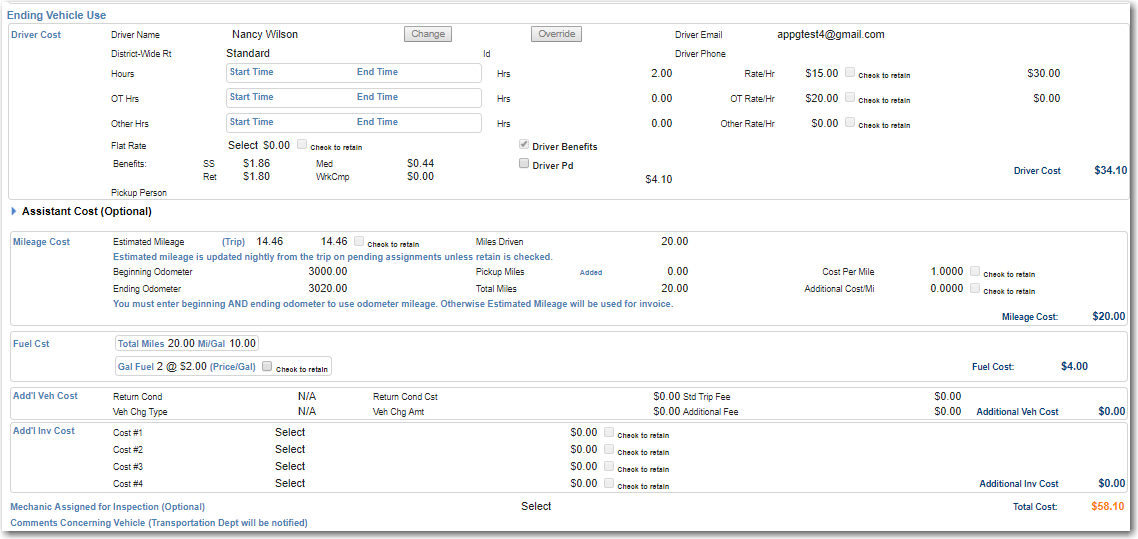Click the Ret benefit amount $1.80
The width and height of the screenshot is (1138, 539).
point(256,176)
